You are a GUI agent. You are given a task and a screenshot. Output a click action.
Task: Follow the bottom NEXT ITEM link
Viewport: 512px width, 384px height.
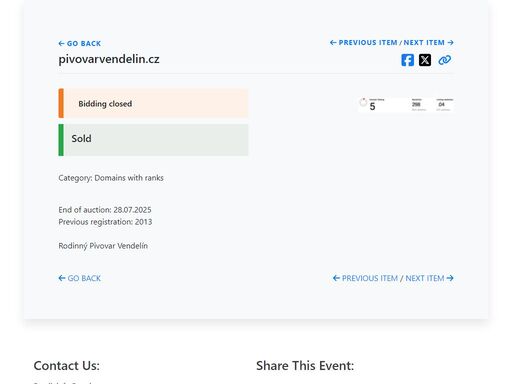coord(425,278)
